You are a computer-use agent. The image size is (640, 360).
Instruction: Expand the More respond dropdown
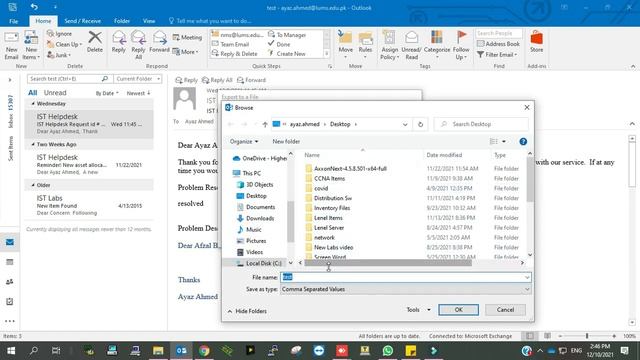point(186,52)
